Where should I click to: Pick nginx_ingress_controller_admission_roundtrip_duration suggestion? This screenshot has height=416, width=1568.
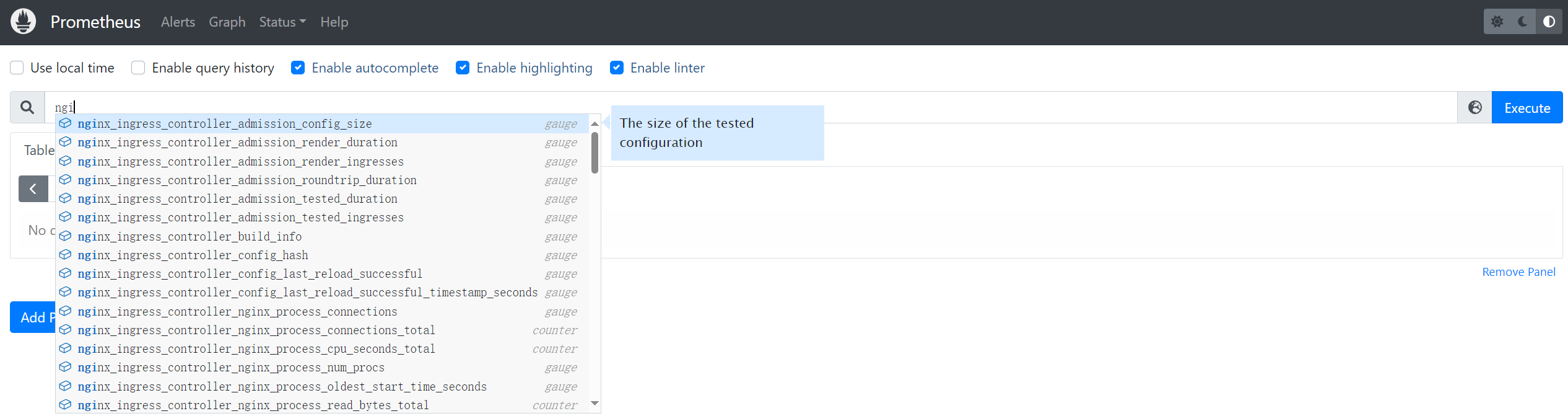pos(322,180)
